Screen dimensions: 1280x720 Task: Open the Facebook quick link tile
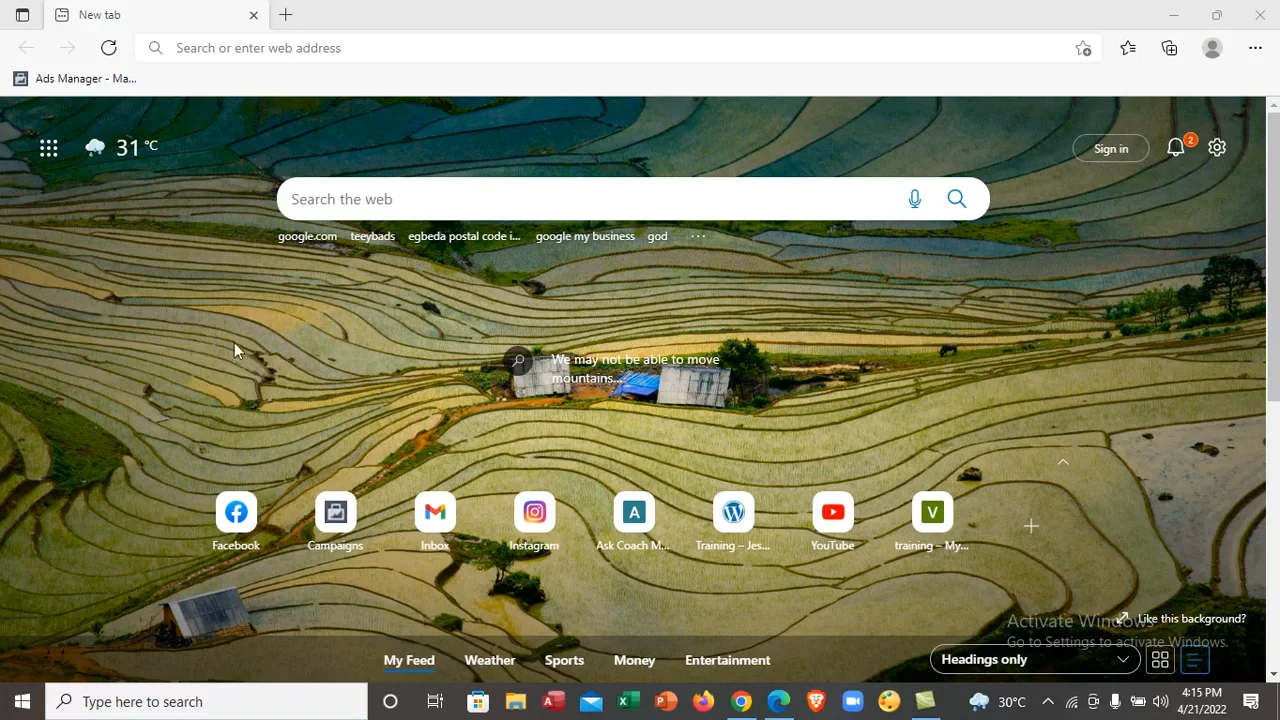pos(236,513)
